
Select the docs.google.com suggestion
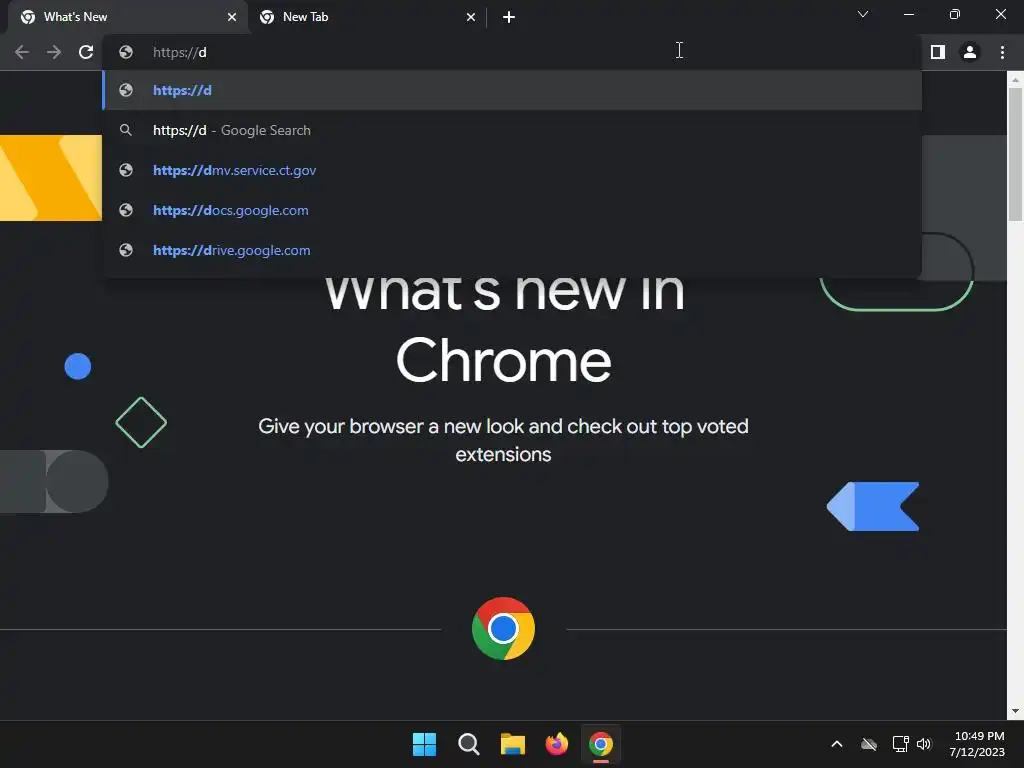(512, 210)
